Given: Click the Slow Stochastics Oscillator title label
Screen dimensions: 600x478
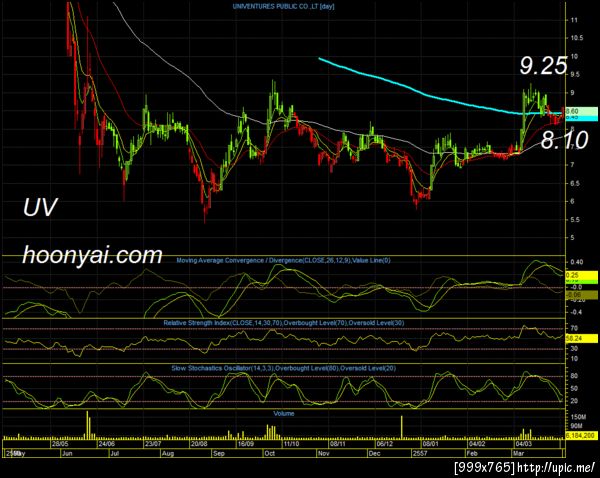Looking at the screenshot, I should tap(284, 369).
